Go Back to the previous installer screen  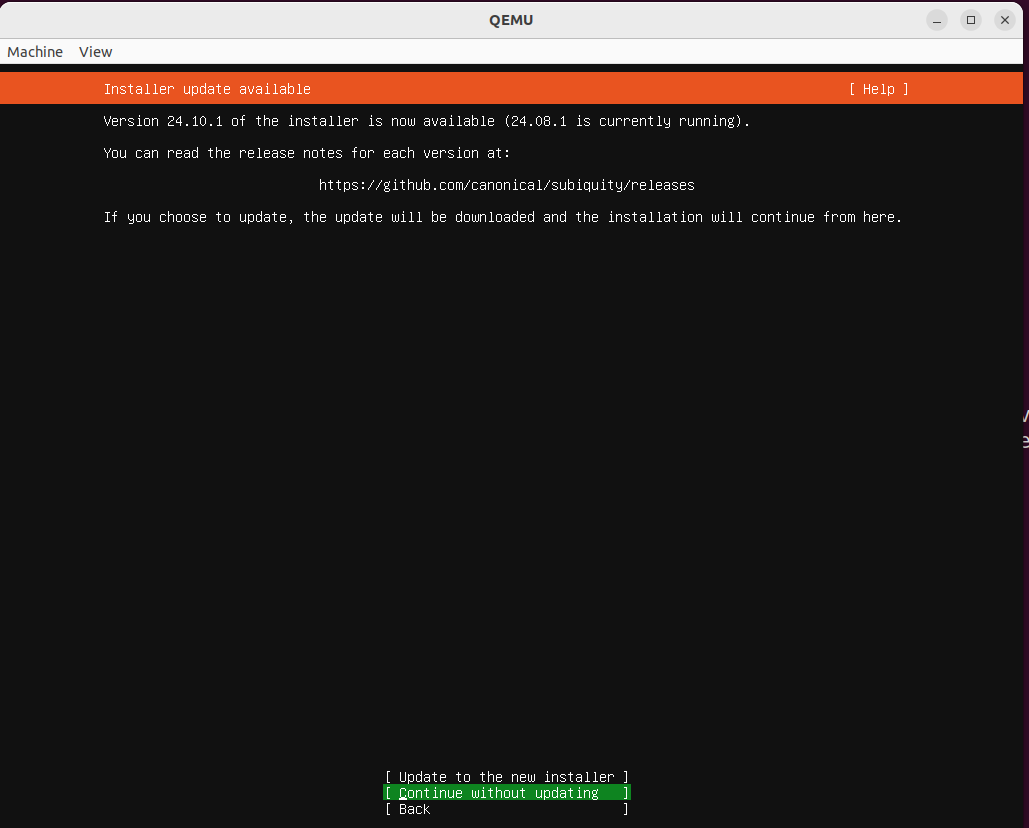coord(506,809)
